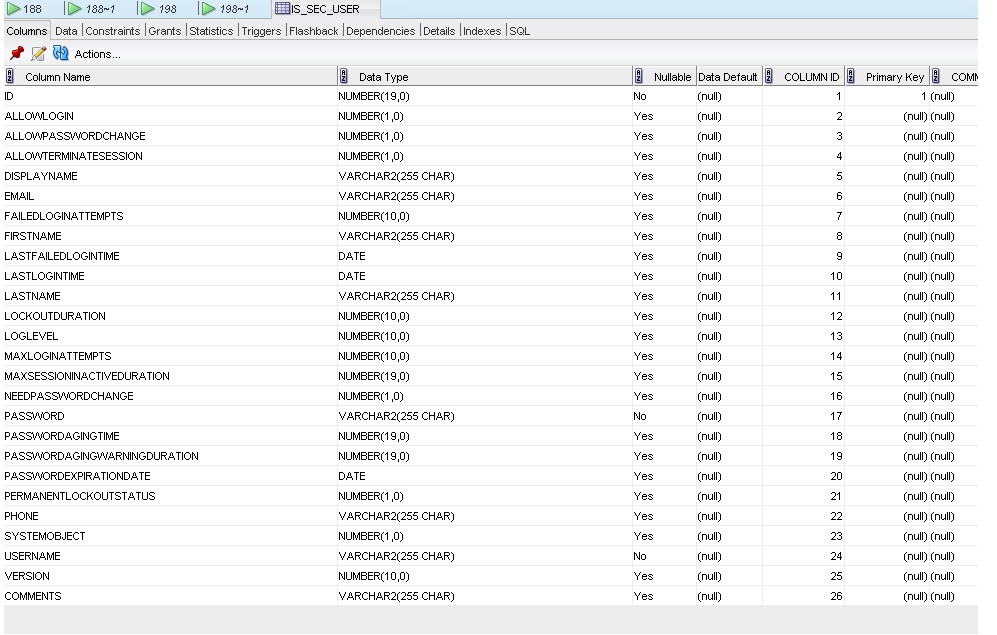997x635 pixels.
Task: Click the sort icon on the Nullable header
Action: coord(638,76)
